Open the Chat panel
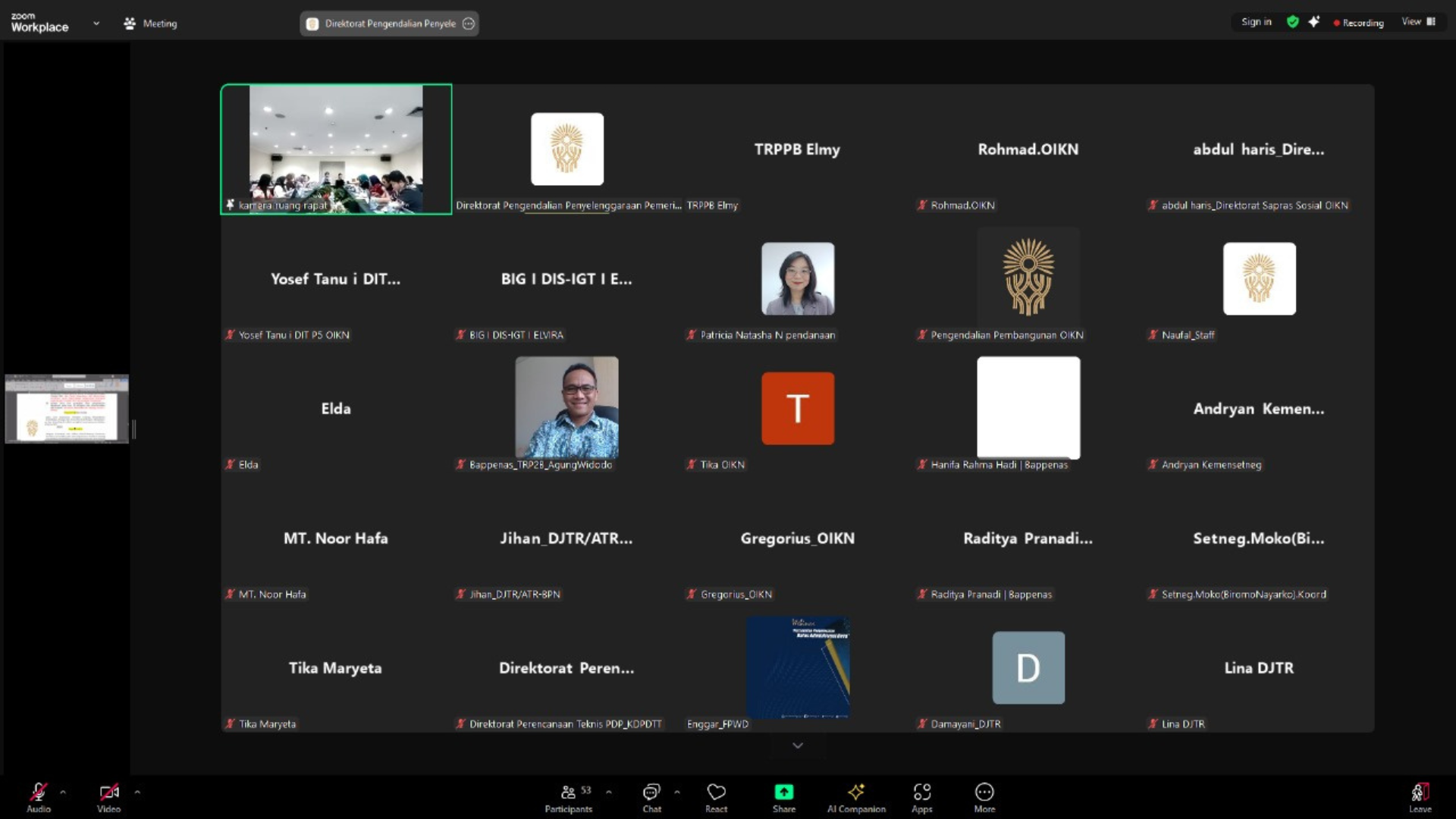The image size is (1456, 819). pyautogui.click(x=651, y=798)
